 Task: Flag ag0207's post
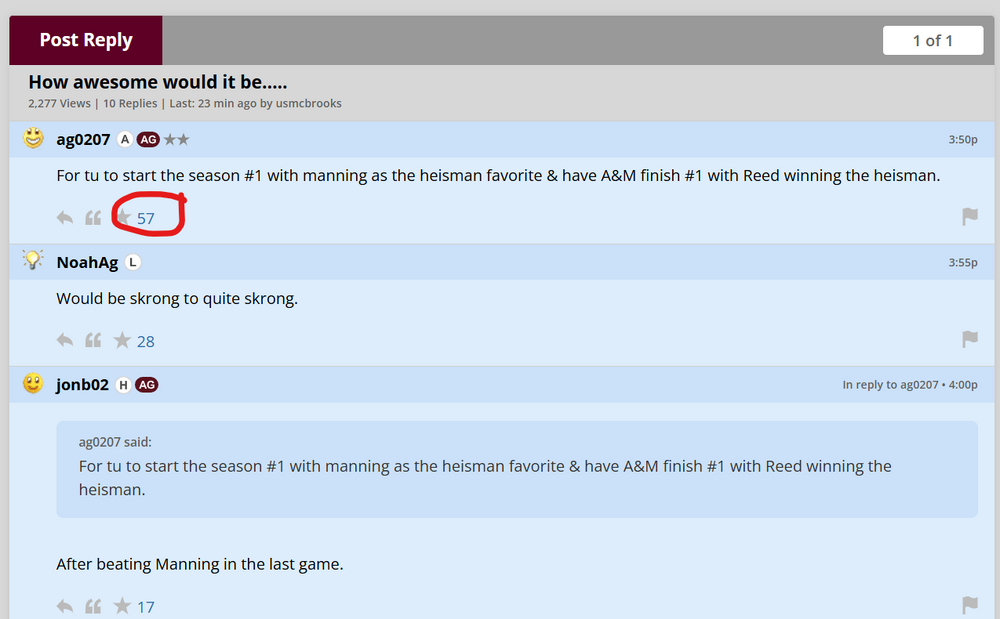pos(969,217)
